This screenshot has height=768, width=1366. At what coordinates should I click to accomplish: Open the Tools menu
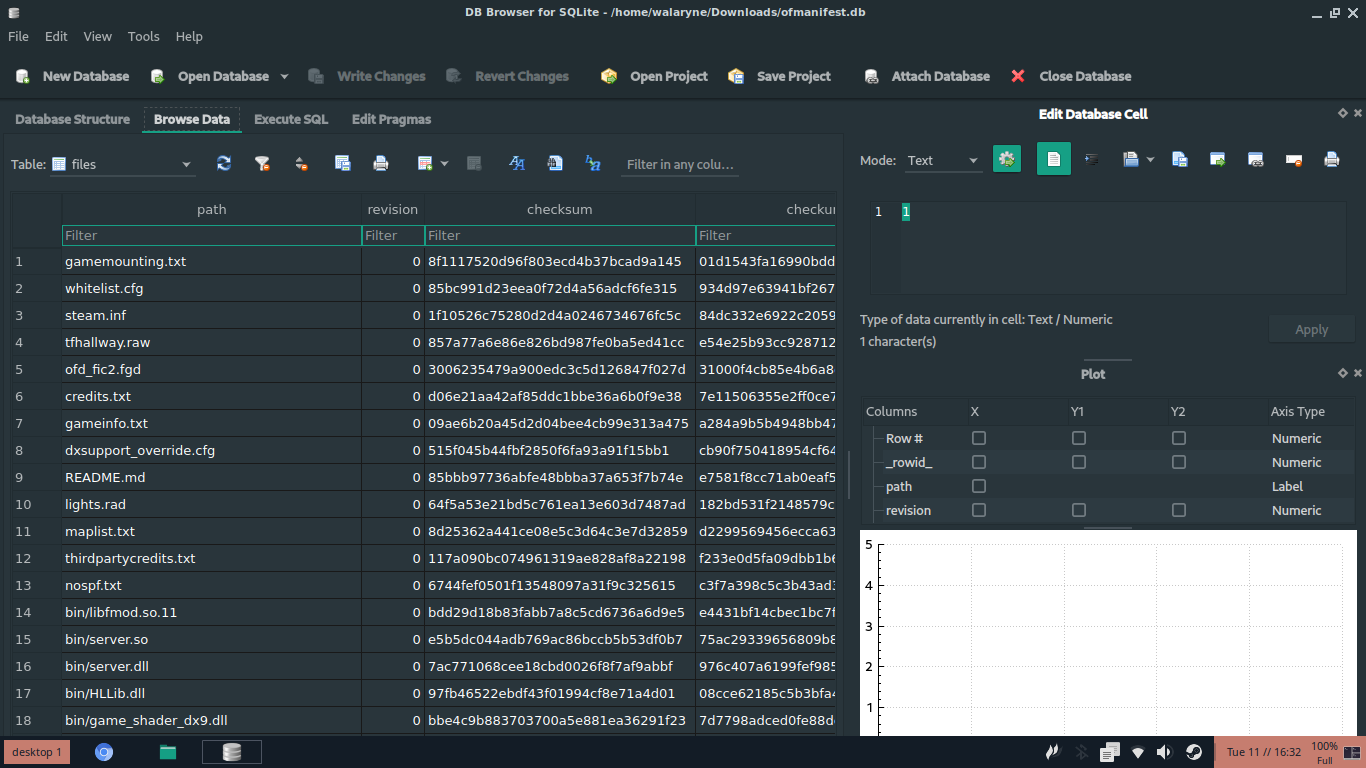tap(143, 36)
